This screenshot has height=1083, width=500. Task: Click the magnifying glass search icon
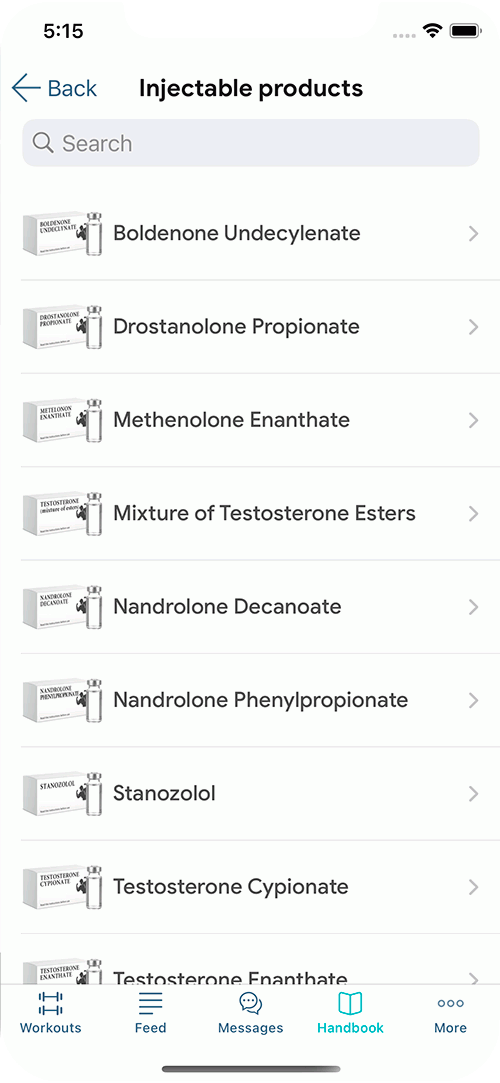(43, 143)
